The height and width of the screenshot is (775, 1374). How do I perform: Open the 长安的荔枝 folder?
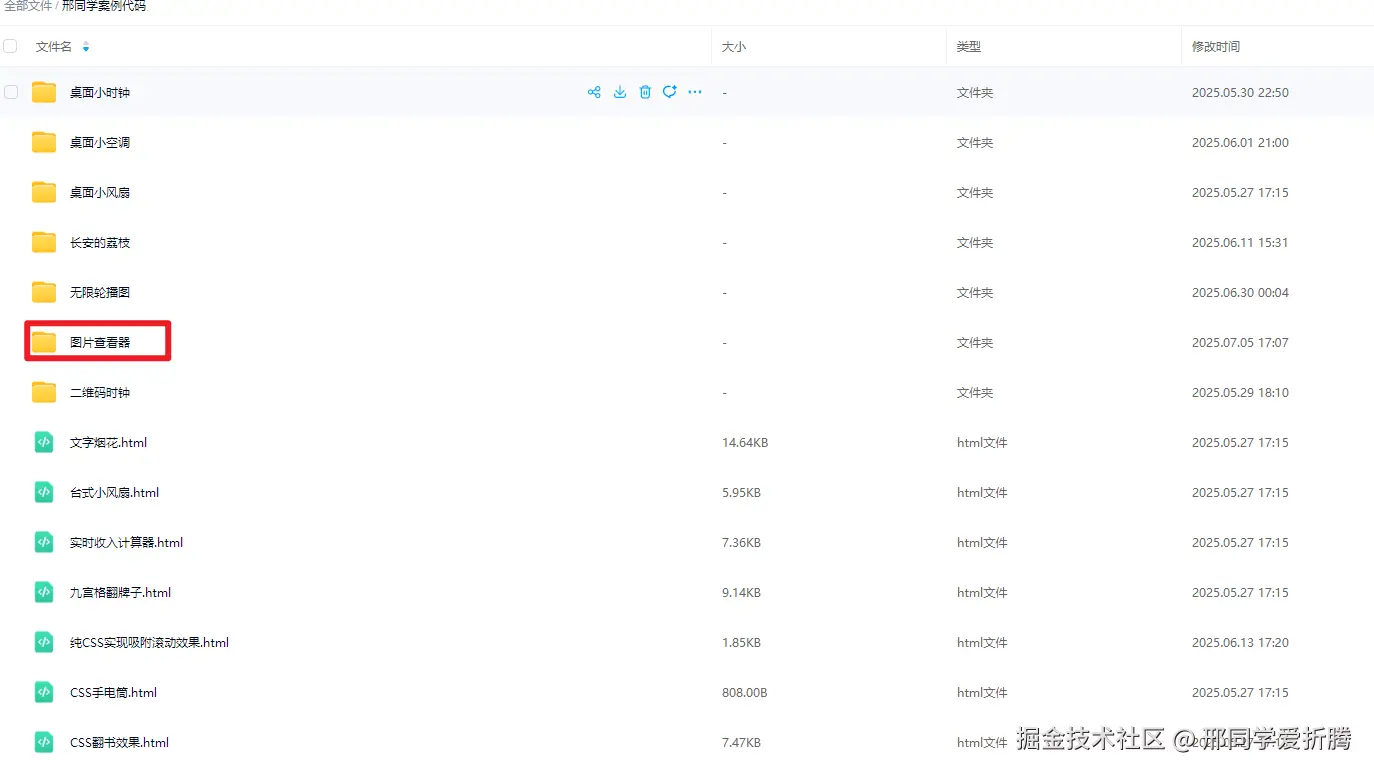click(98, 242)
